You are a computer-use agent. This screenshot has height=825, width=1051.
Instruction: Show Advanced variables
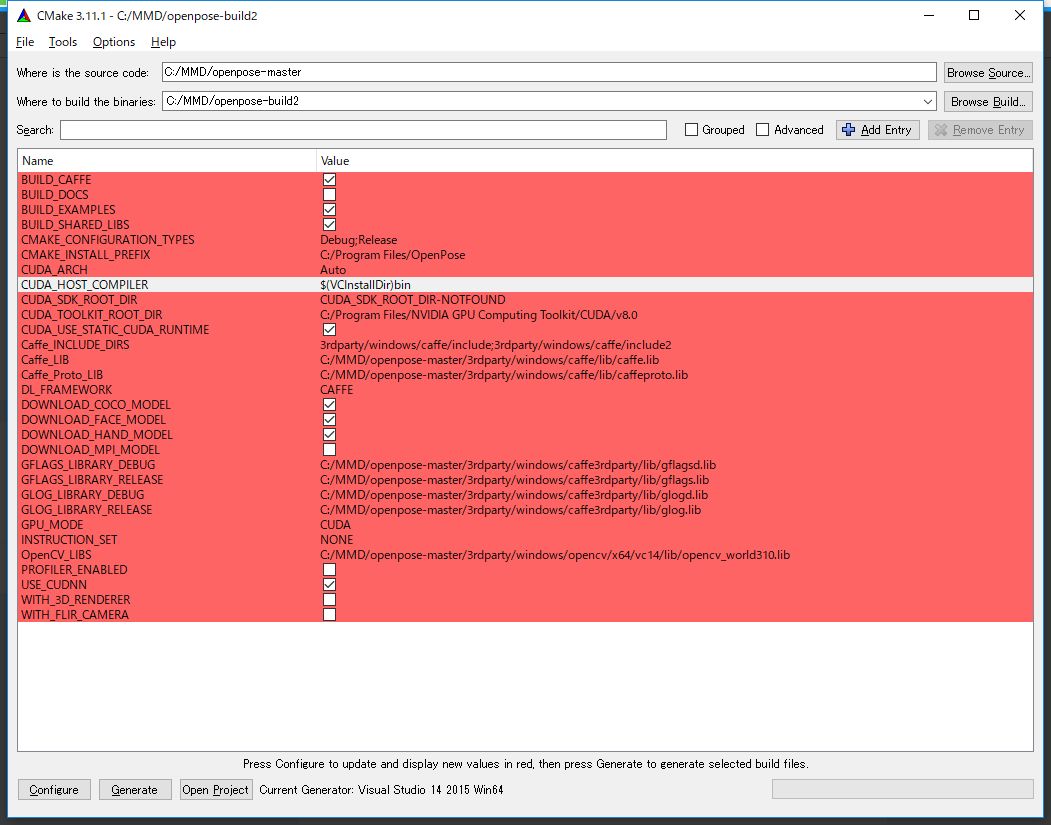click(763, 129)
